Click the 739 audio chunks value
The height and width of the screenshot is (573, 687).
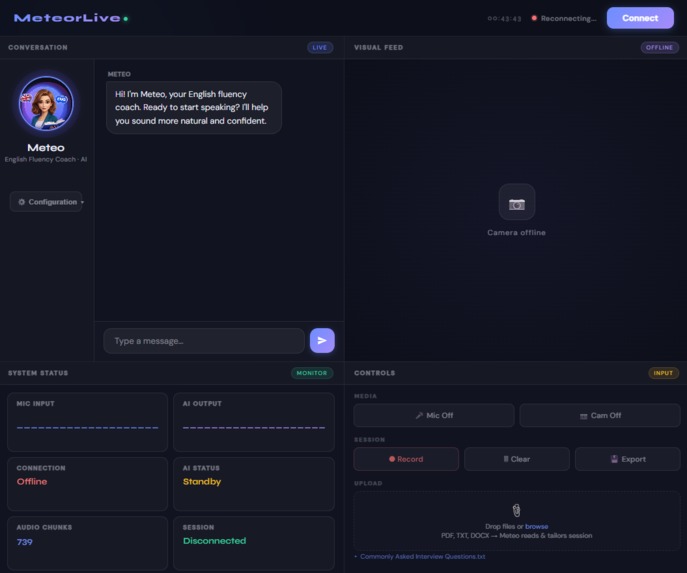click(25, 542)
